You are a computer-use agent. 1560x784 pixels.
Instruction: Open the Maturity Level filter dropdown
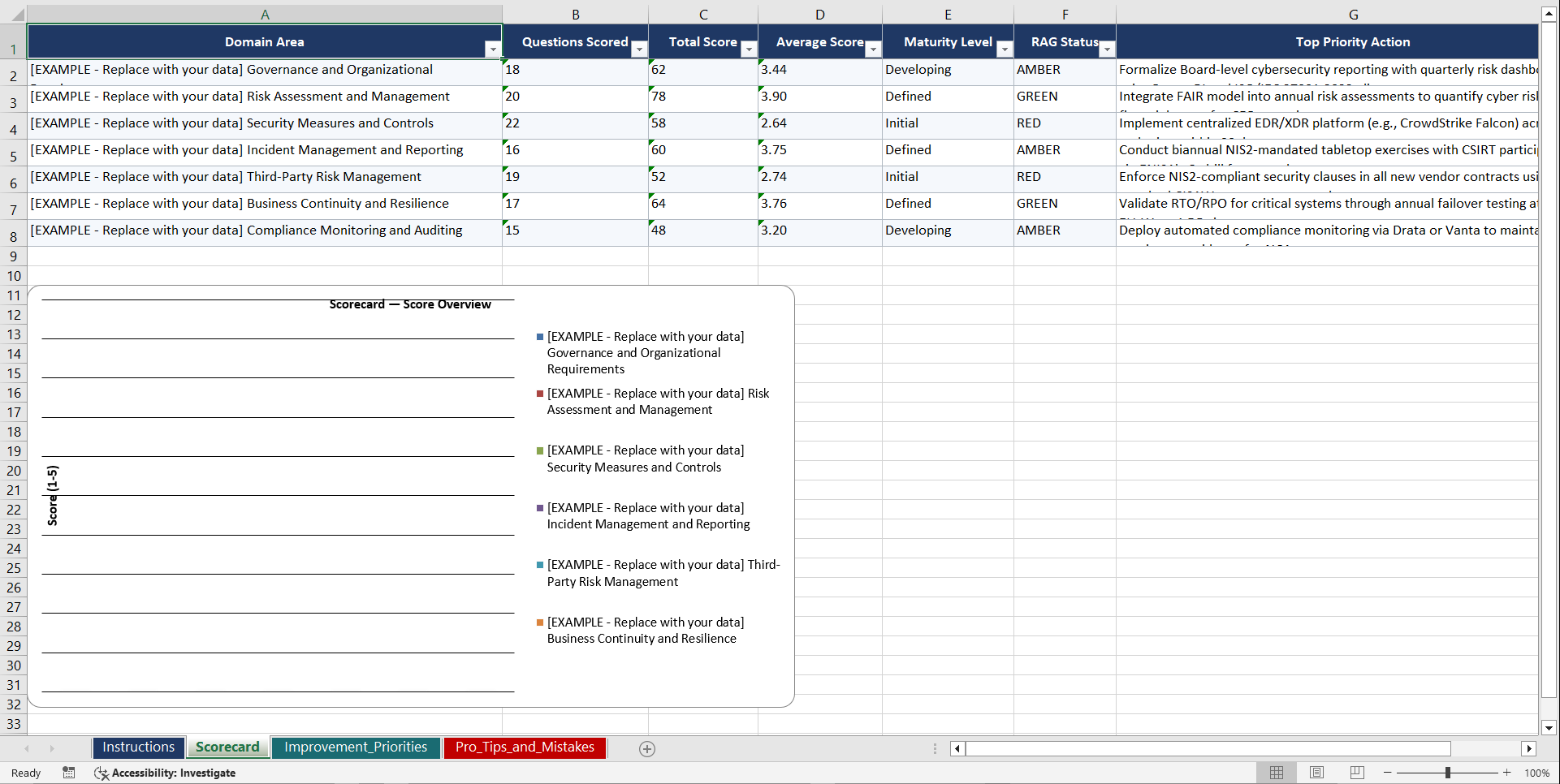click(1005, 50)
